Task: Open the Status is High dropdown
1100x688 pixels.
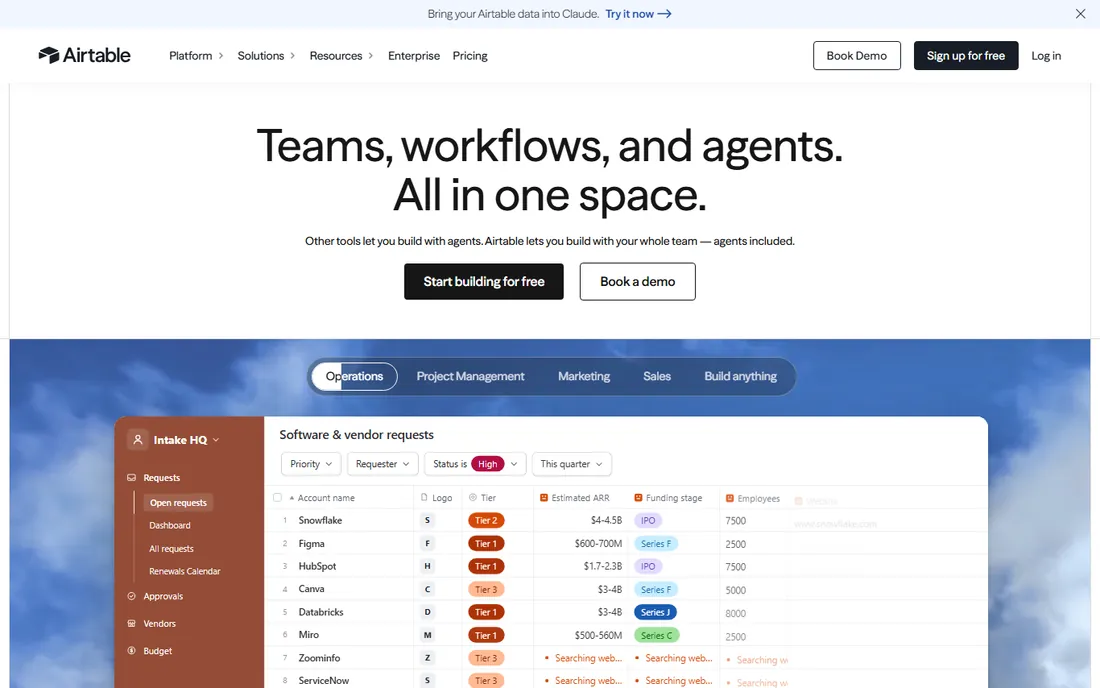Action: tap(475, 464)
